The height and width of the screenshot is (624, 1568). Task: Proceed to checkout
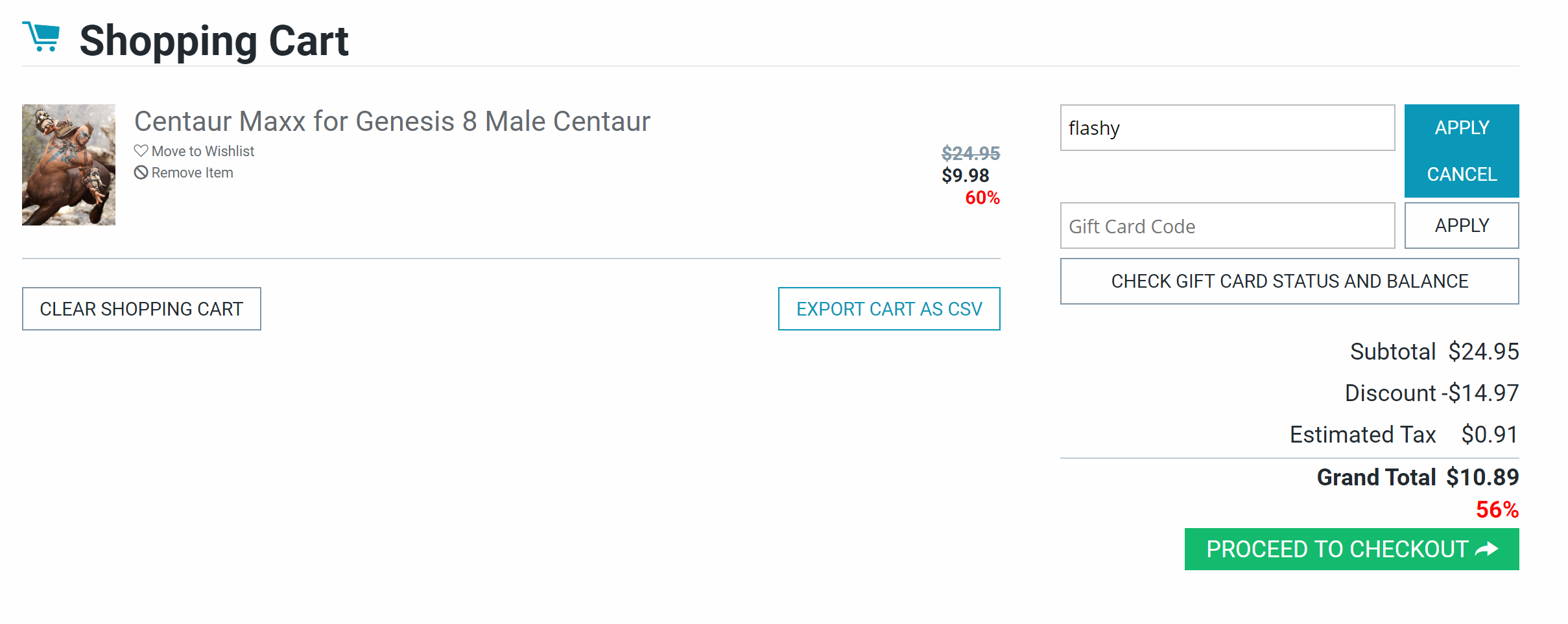coord(1351,549)
